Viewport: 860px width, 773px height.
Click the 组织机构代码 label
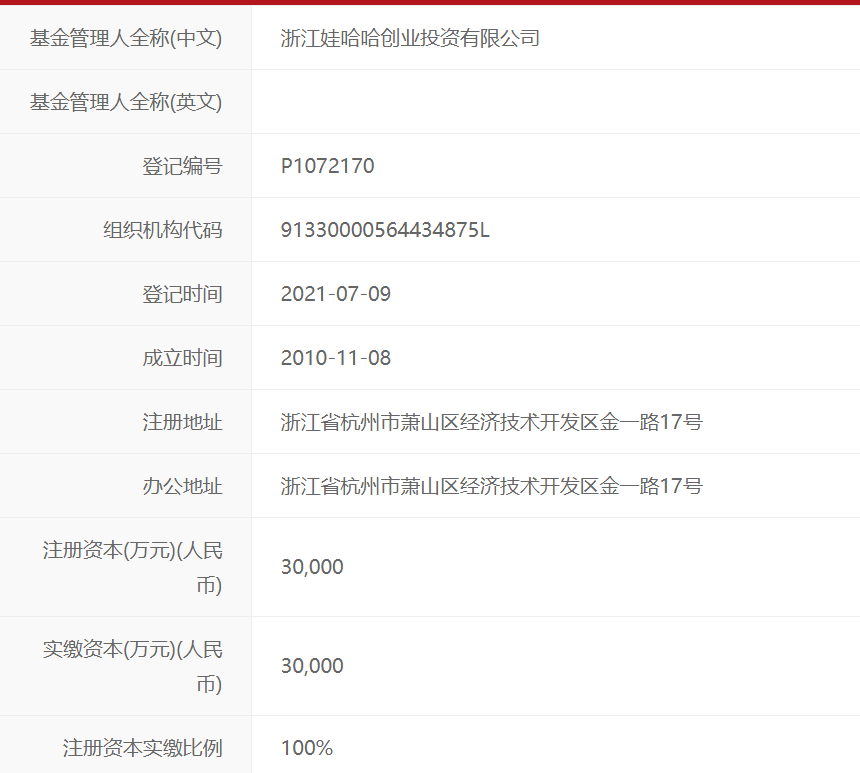click(162, 230)
